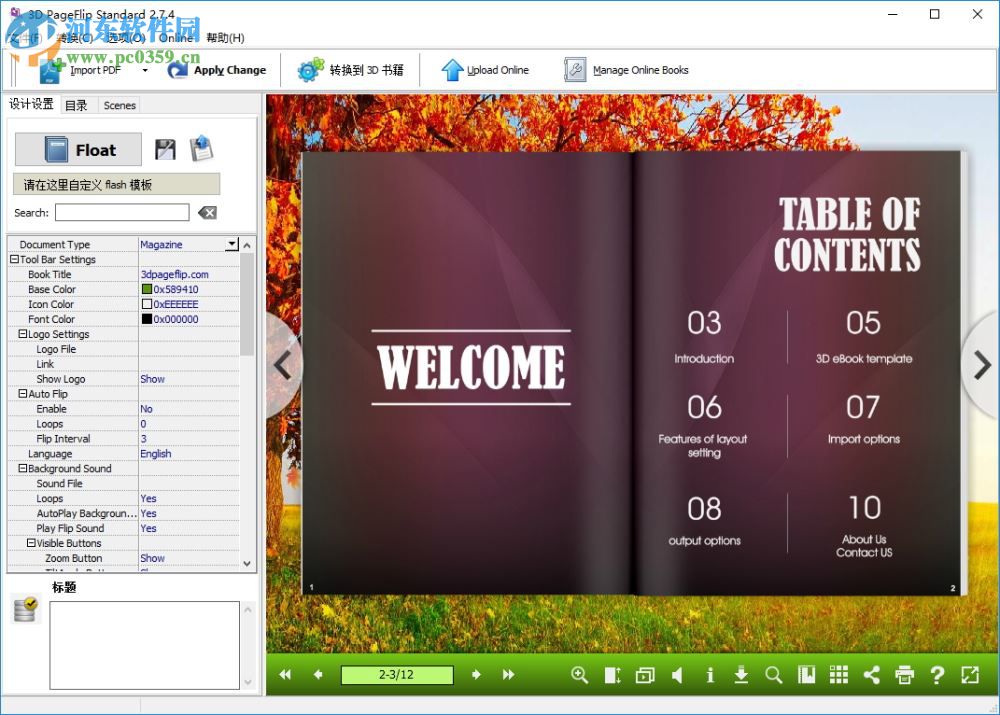Mute sound with the speaker icon
This screenshot has height=715, width=1000.
(677, 675)
